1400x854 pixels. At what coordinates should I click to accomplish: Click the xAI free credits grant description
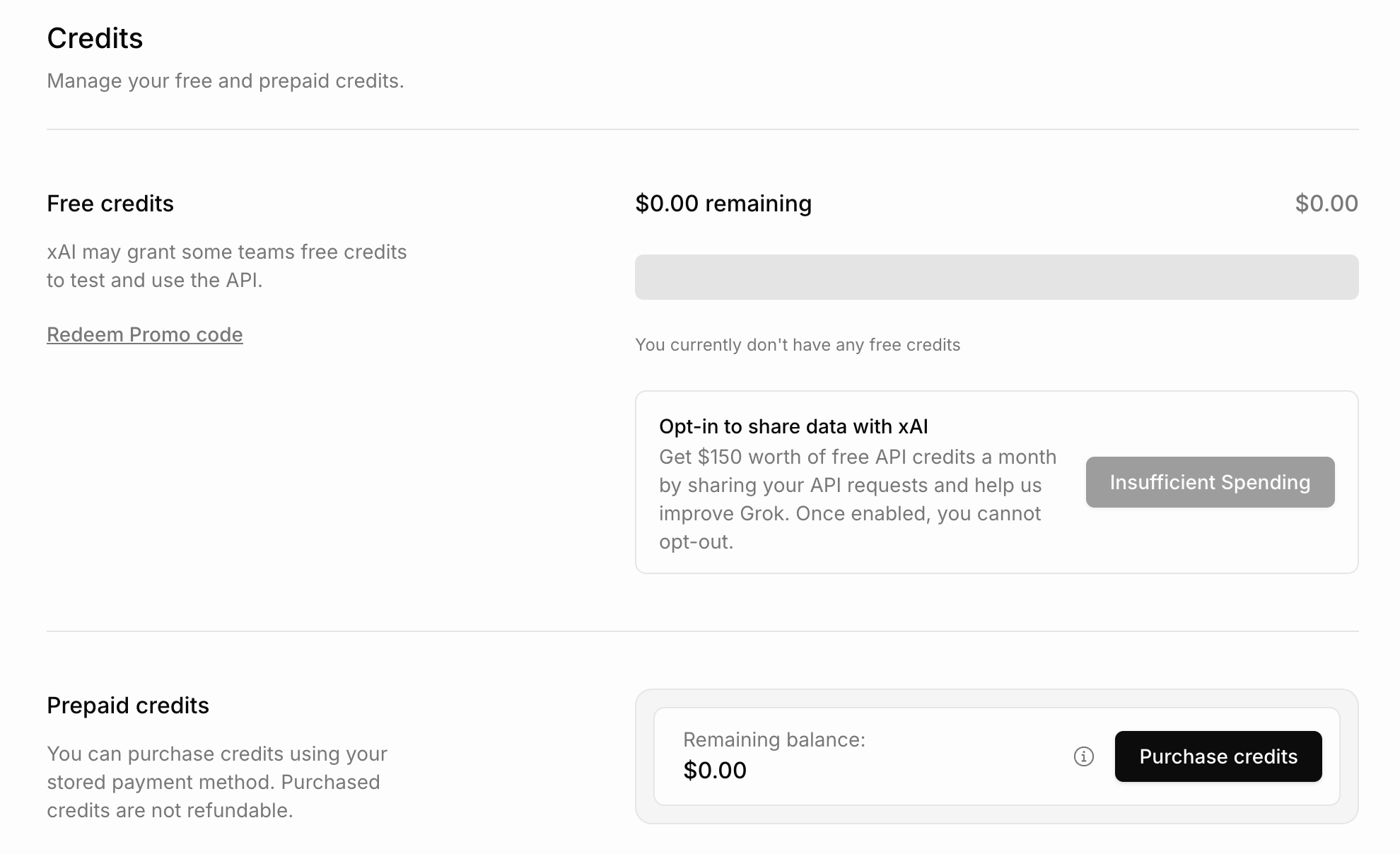coord(227,266)
